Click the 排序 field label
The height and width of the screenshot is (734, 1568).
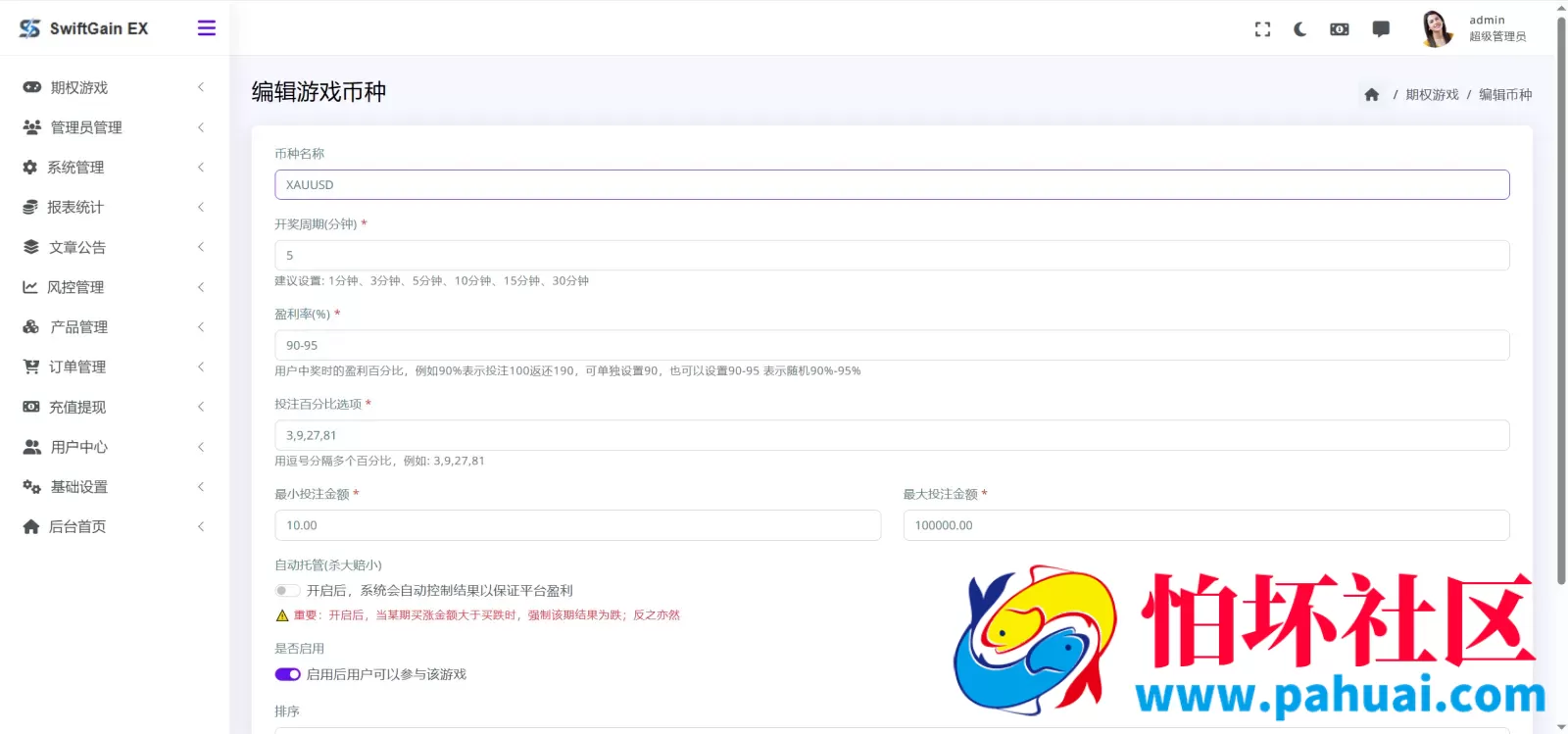pos(287,711)
